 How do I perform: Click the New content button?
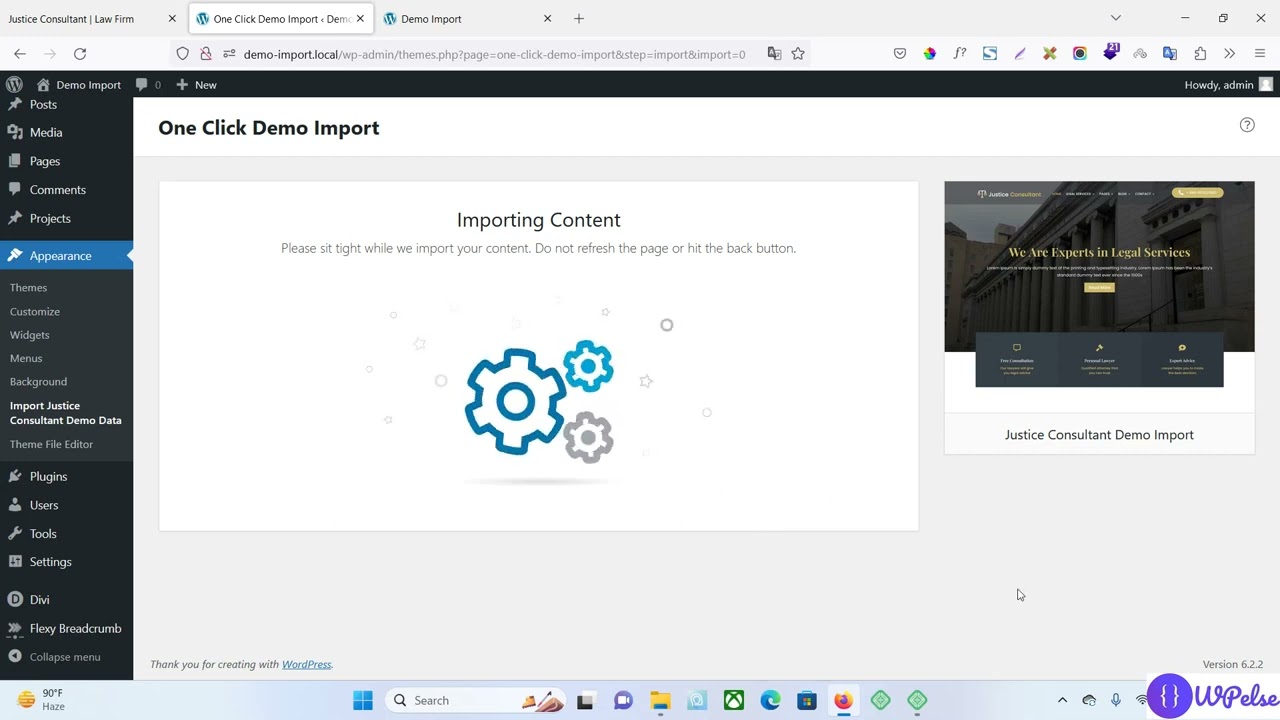click(x=196, y=85)
